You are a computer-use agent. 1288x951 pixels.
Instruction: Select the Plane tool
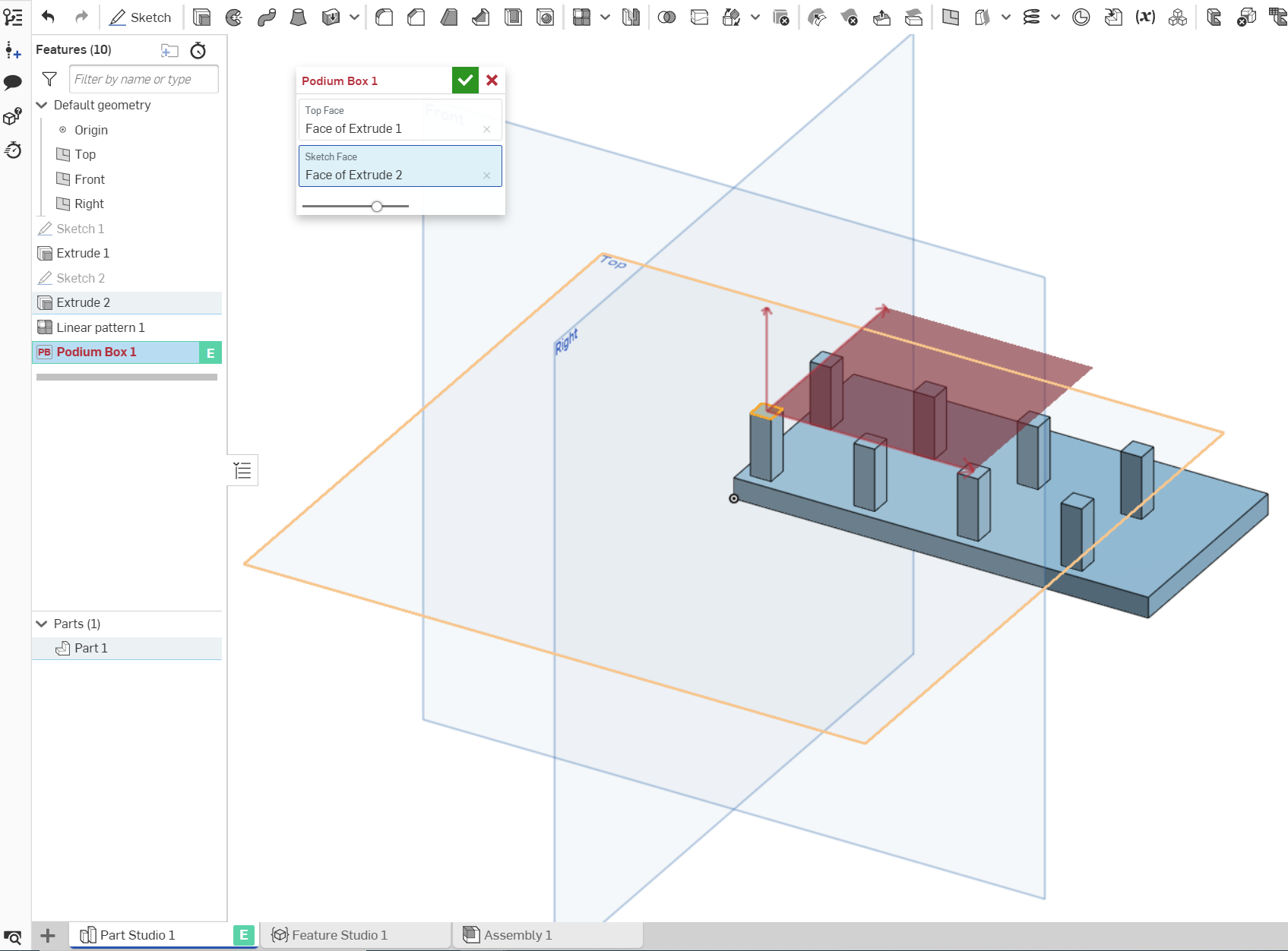[951, 17]
